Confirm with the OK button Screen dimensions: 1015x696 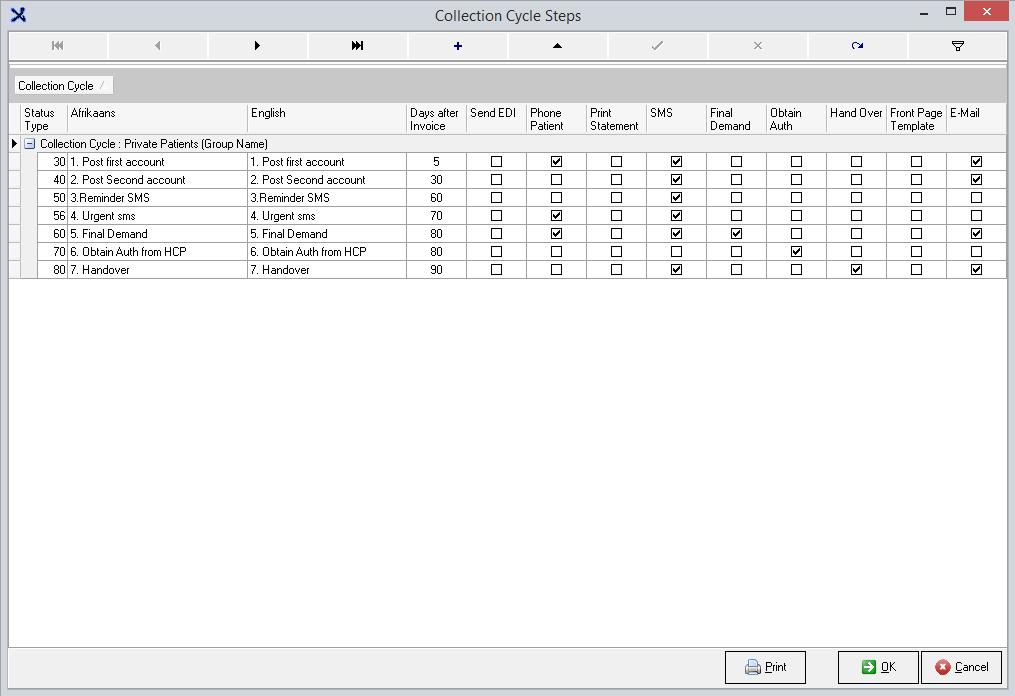click(878, 667)
